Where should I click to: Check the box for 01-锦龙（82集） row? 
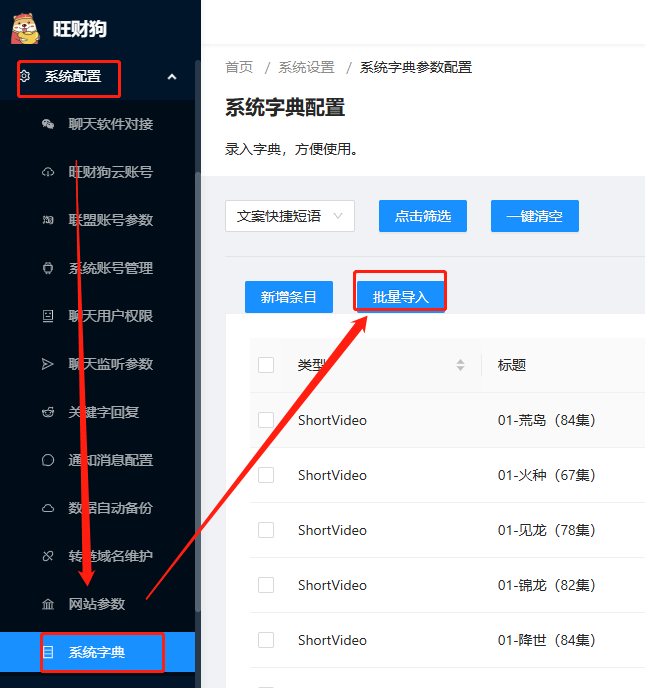266,585
